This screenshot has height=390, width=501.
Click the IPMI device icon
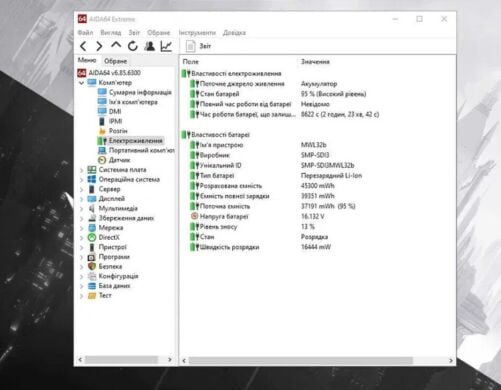102,121
